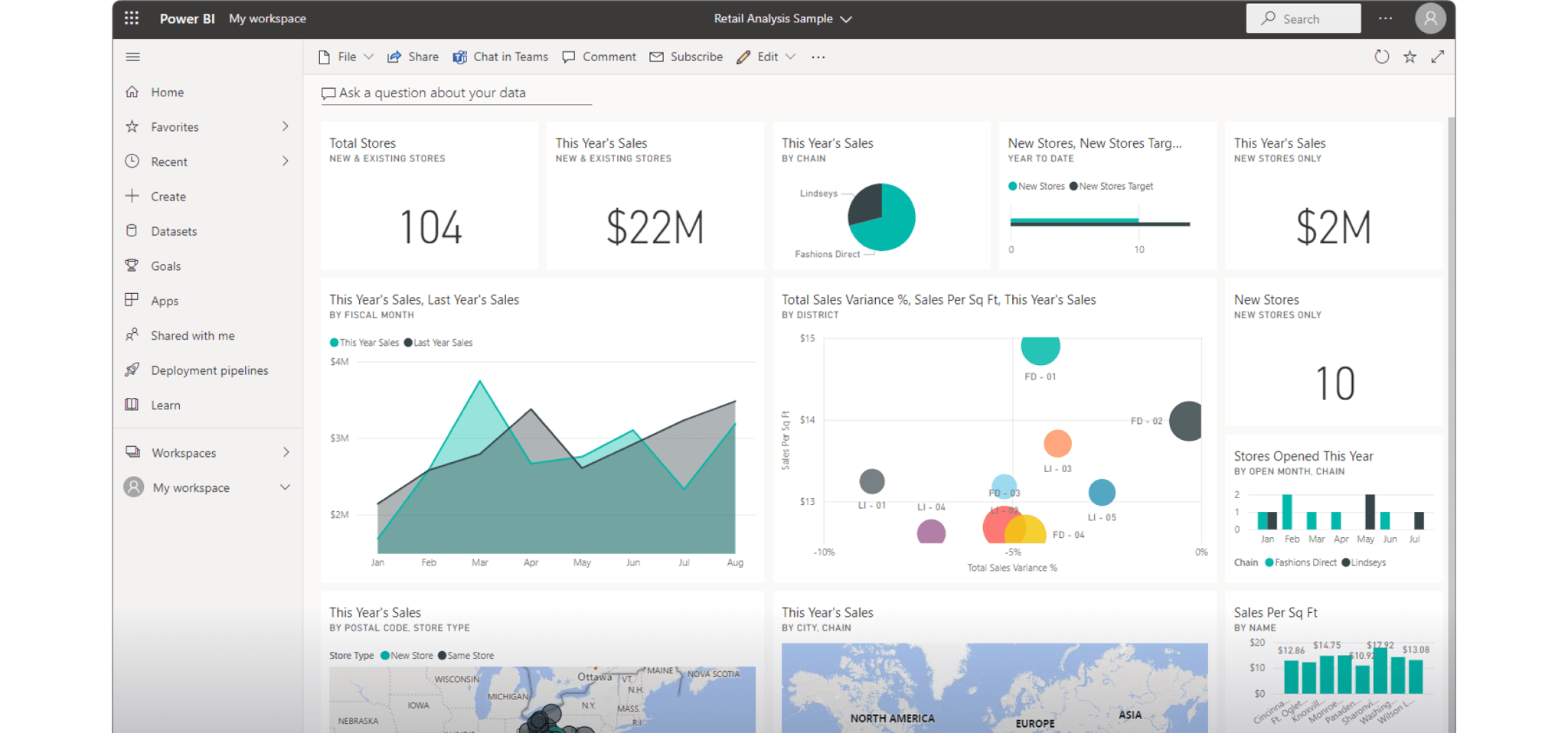The image size is (1568, 733).
Task: Open the user account avatar
Action: 1429,18
